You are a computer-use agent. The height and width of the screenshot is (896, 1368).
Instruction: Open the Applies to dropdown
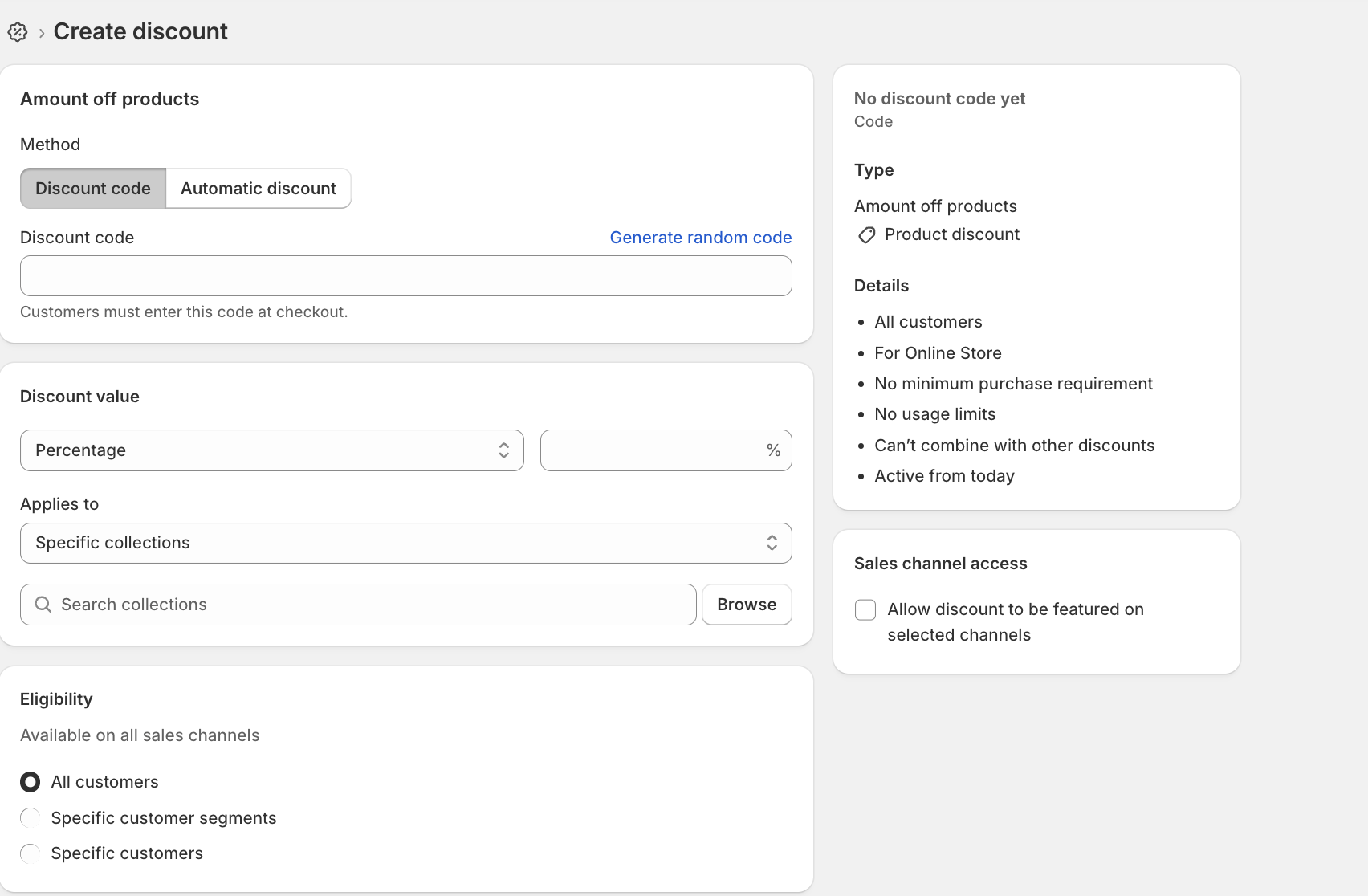tap(405, 543)
